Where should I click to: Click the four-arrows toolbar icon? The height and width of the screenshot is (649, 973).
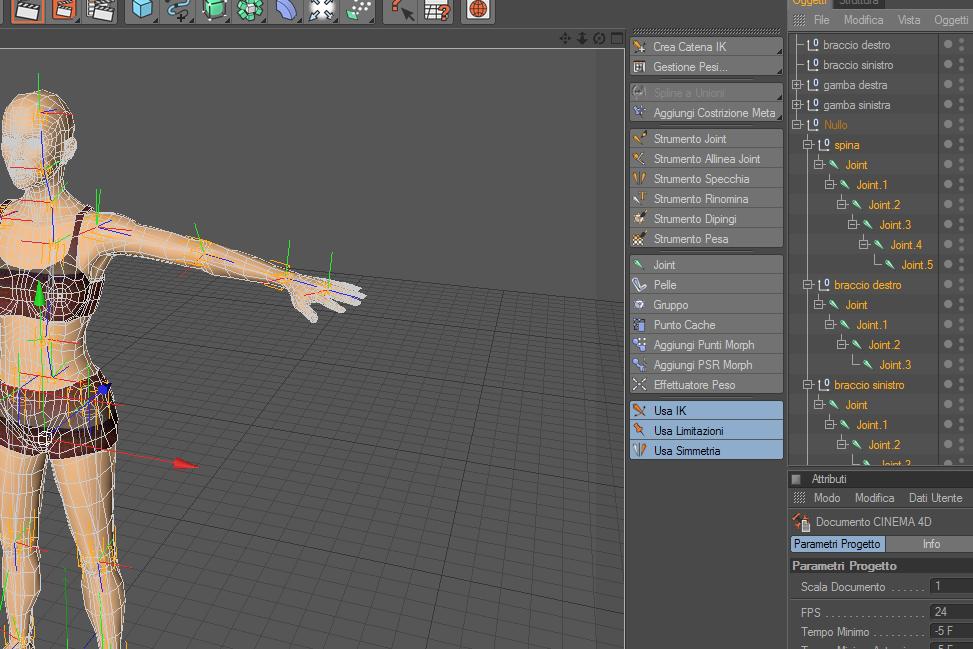tap(321, 9)
